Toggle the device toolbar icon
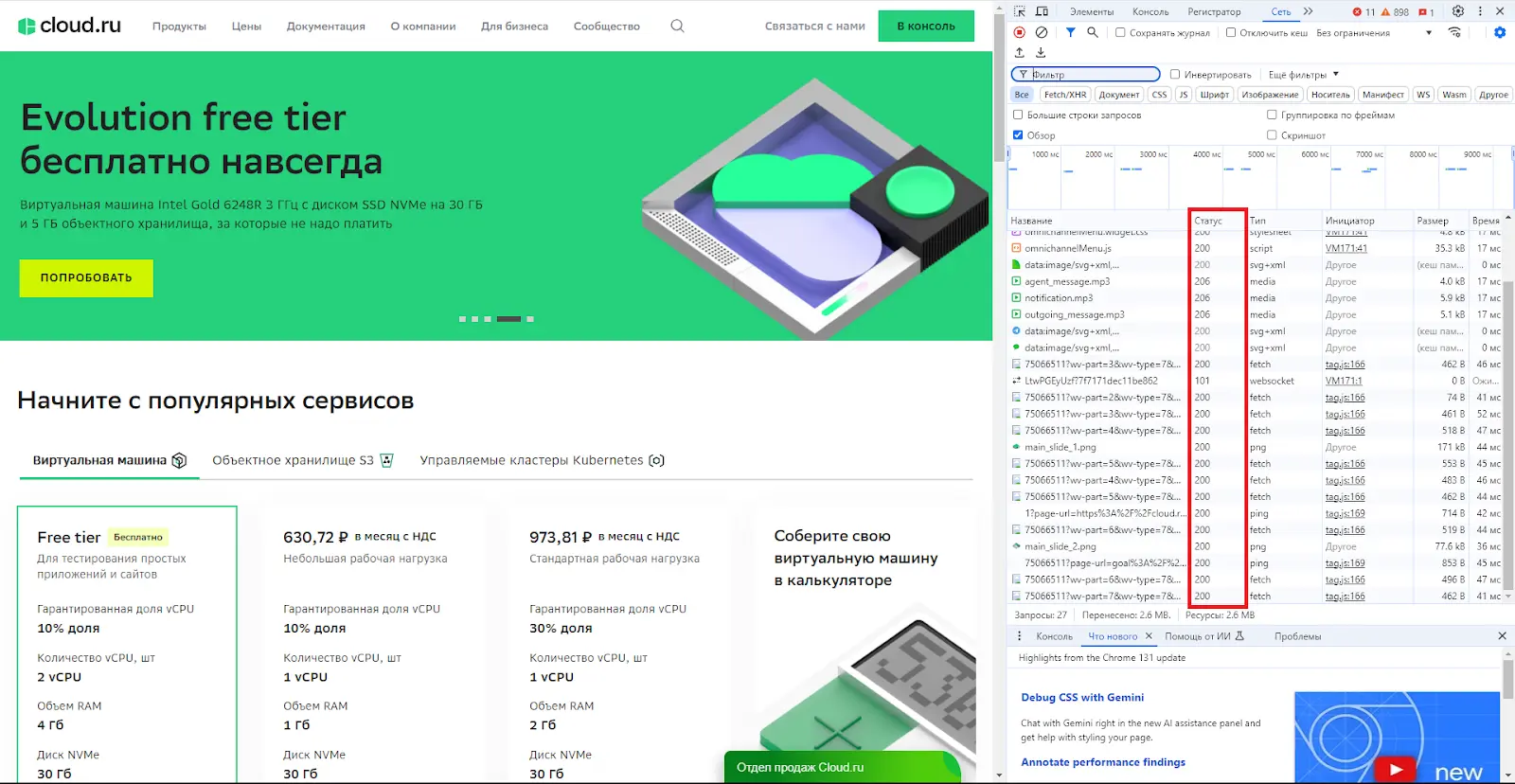This screenshot has width=1515, height=784. [1042, 11]
